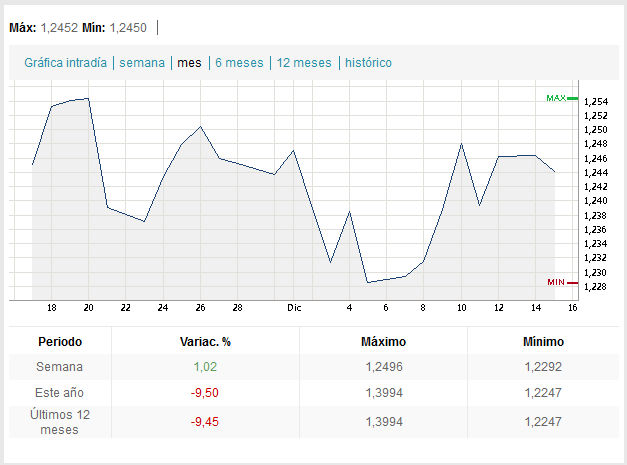Click the green 1,02 variation value

(x=204, y=368)
